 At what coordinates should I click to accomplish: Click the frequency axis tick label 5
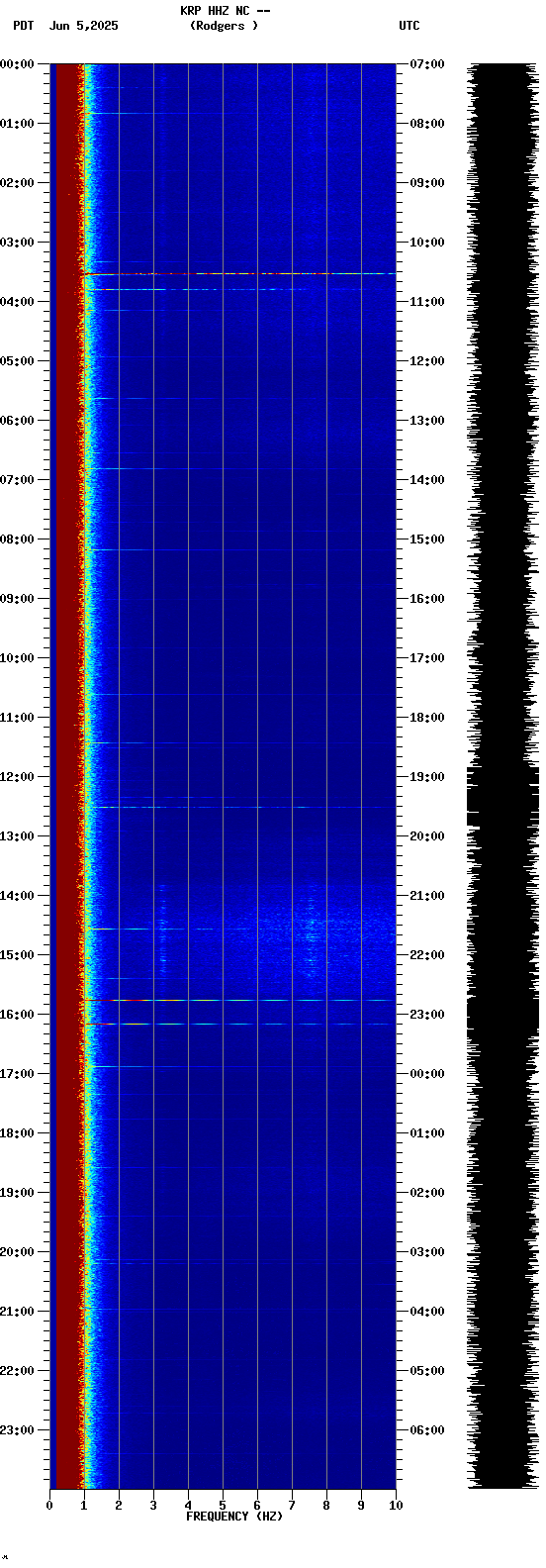coord(223,1506)
